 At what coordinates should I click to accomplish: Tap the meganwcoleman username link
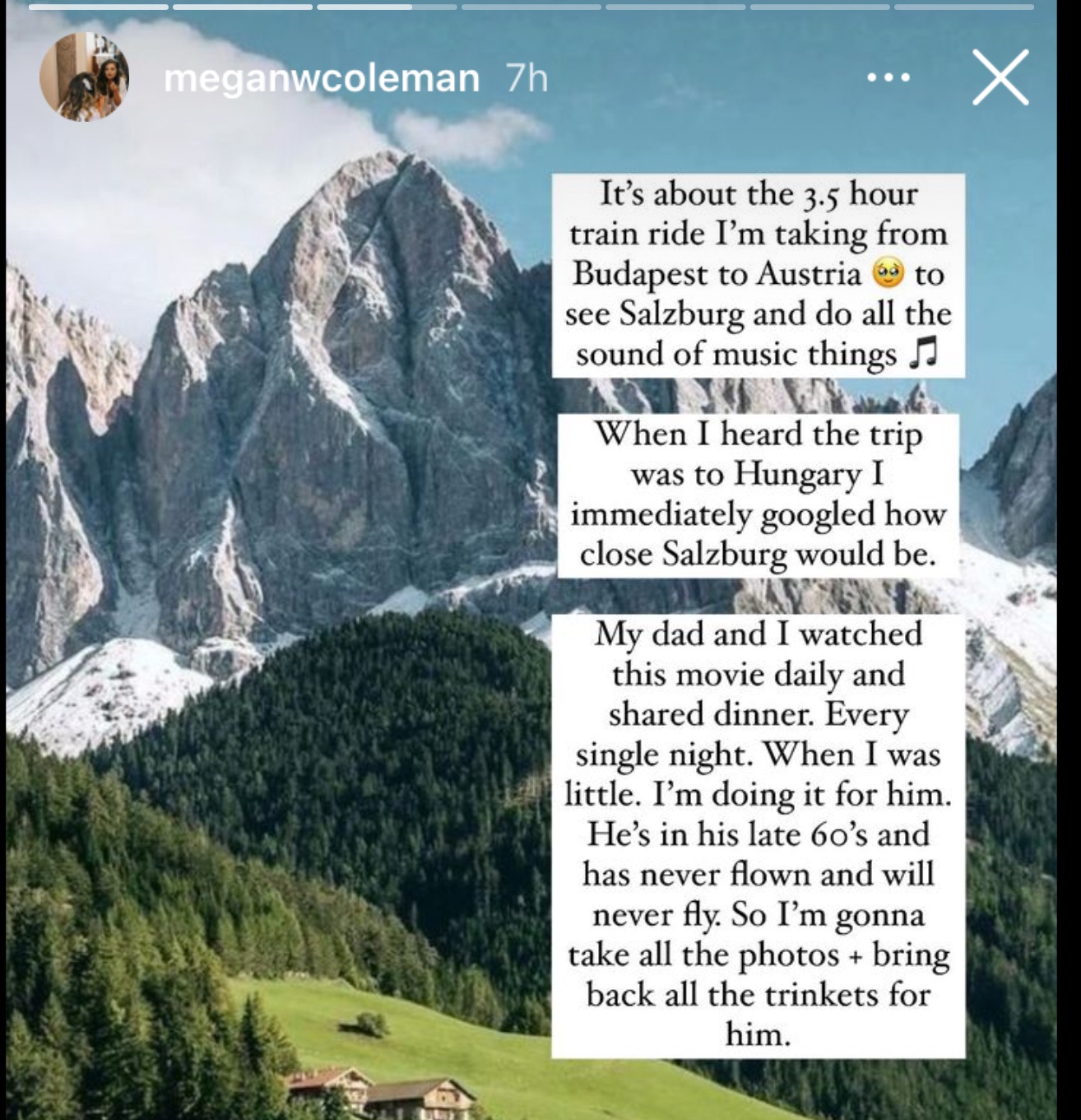click(322, 79)
